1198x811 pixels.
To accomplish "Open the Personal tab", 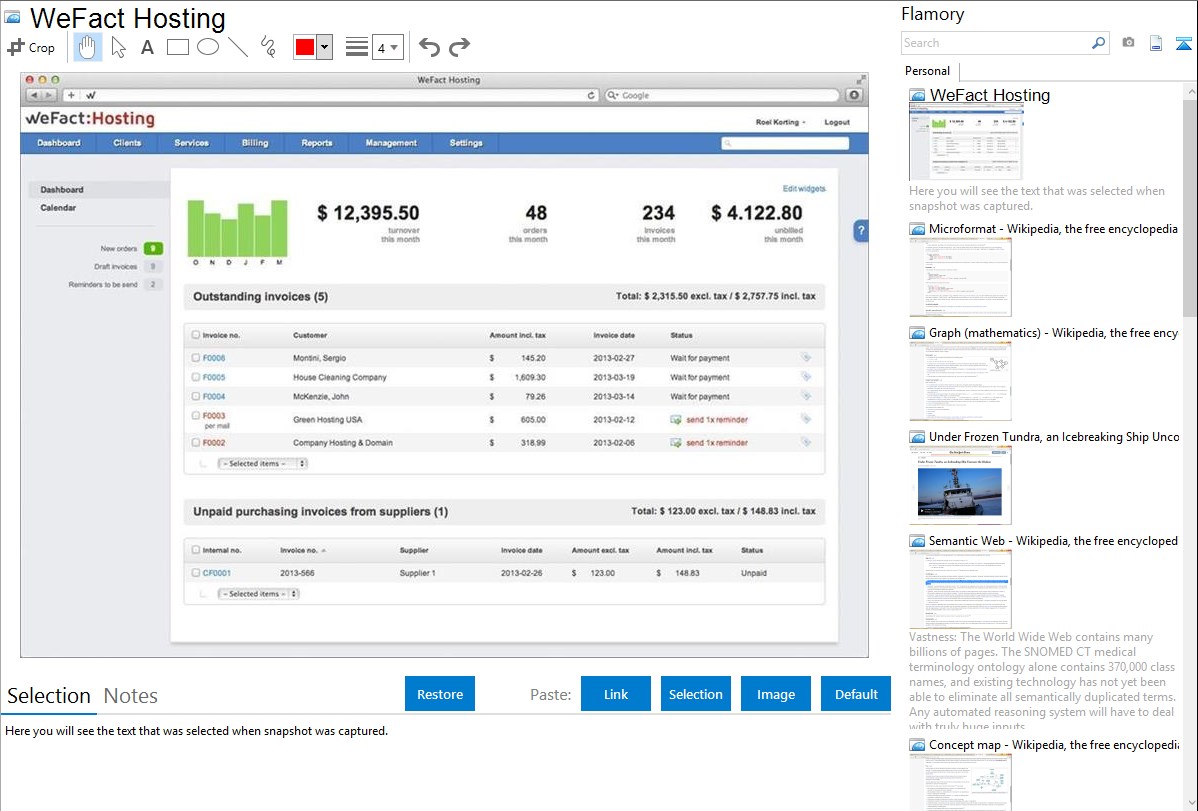I will (x=928, y=71).
